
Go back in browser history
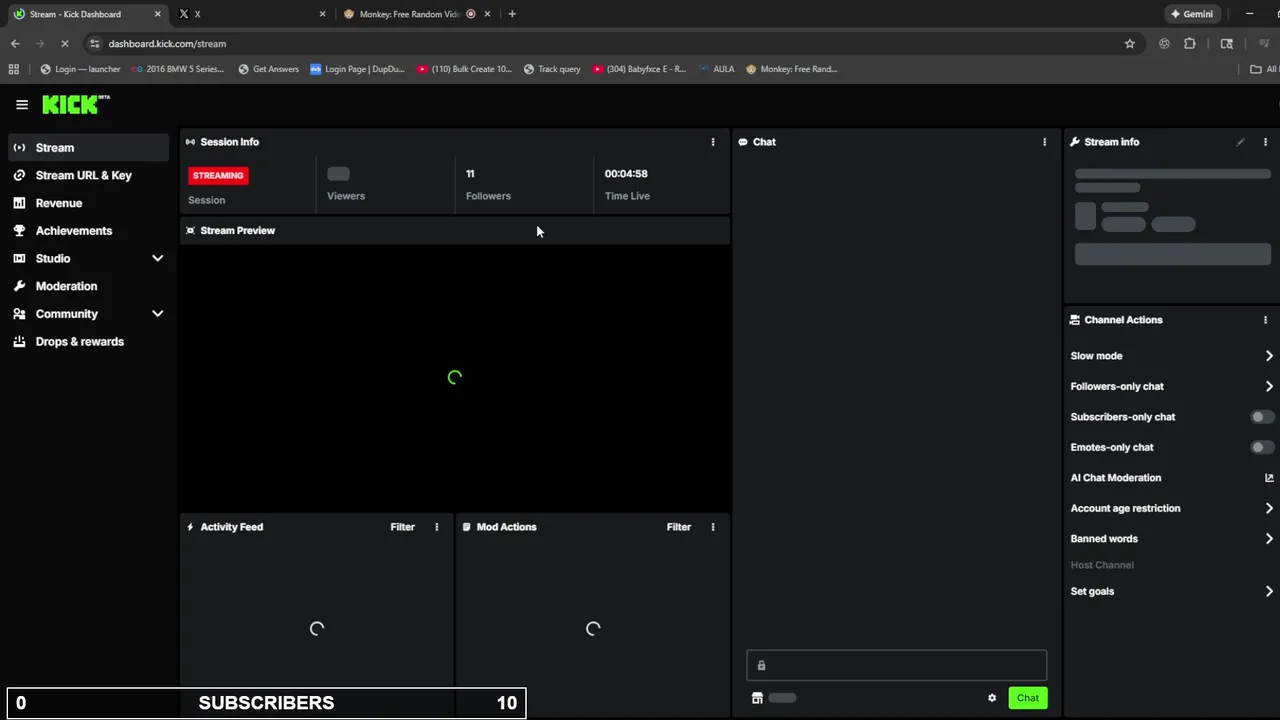click(x=15, y=44)
